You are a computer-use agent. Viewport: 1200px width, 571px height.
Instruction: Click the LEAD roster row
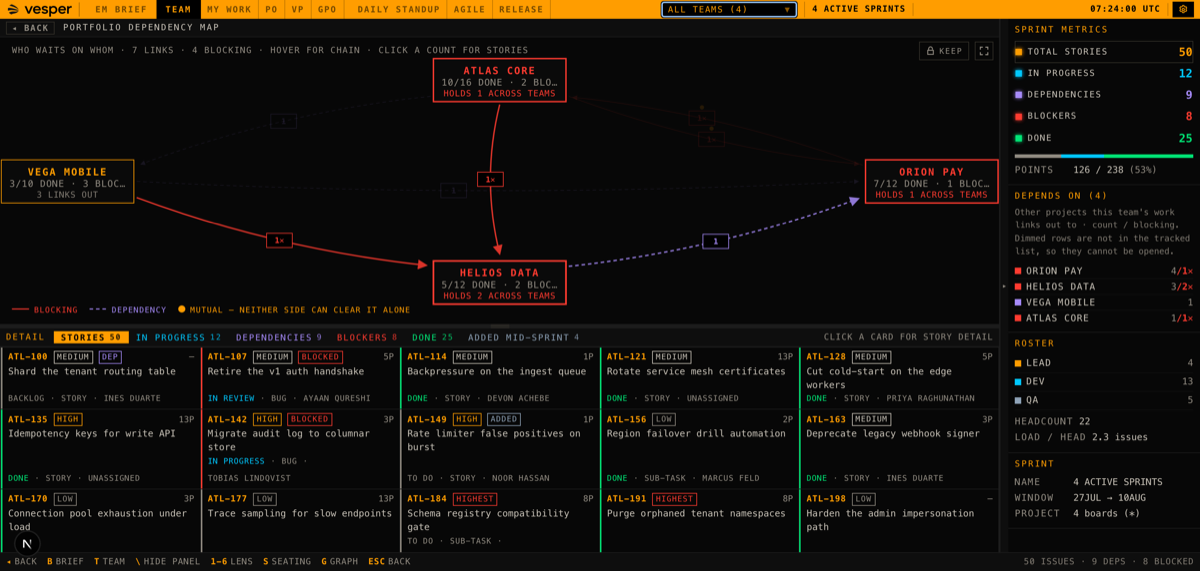coord(1103,363)
